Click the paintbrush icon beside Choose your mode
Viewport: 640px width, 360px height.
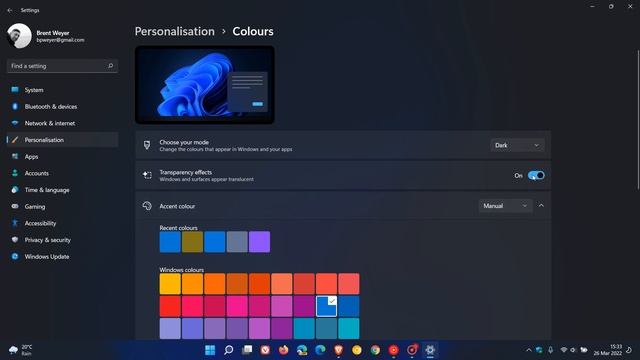[147, 145]
